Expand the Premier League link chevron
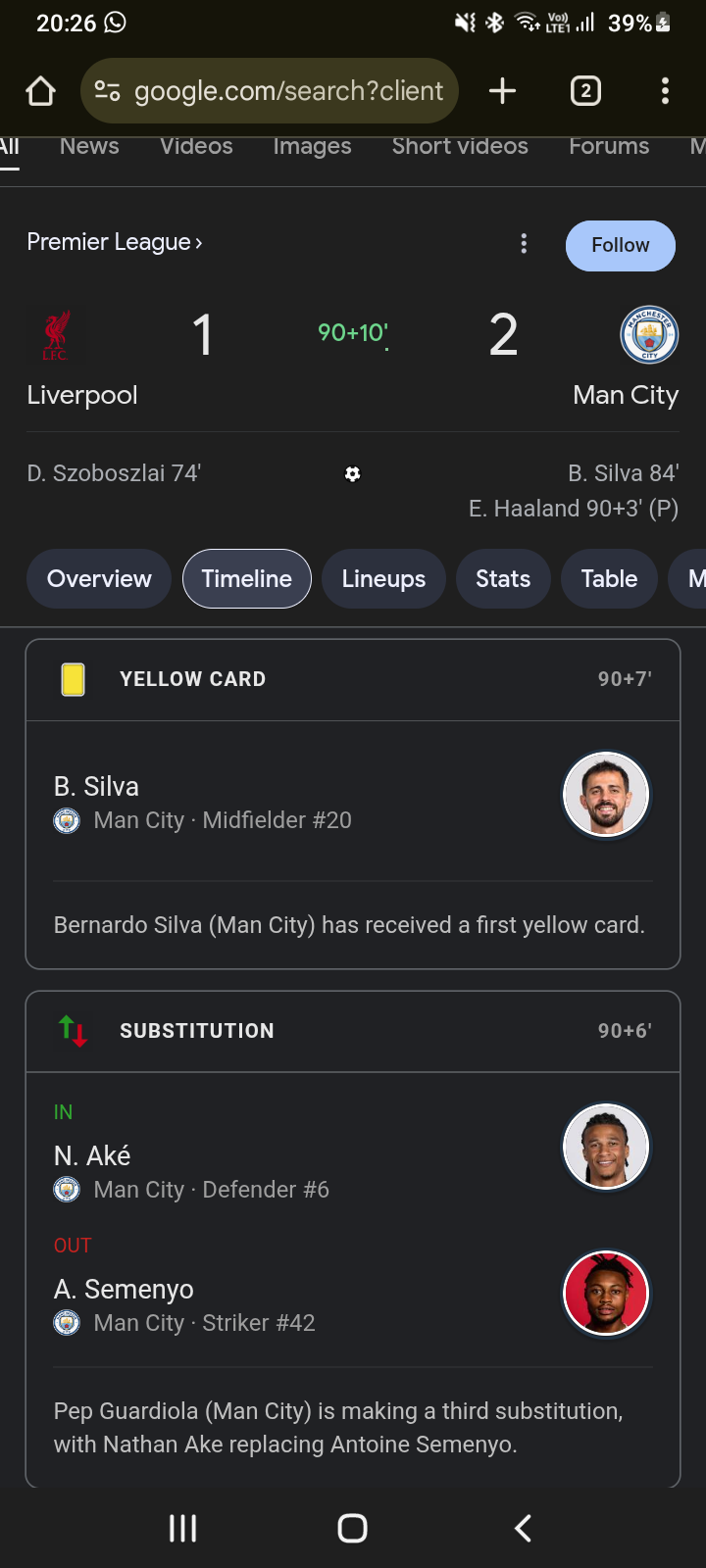Viewport: 706px width, 1568px height. pos(198,243)
